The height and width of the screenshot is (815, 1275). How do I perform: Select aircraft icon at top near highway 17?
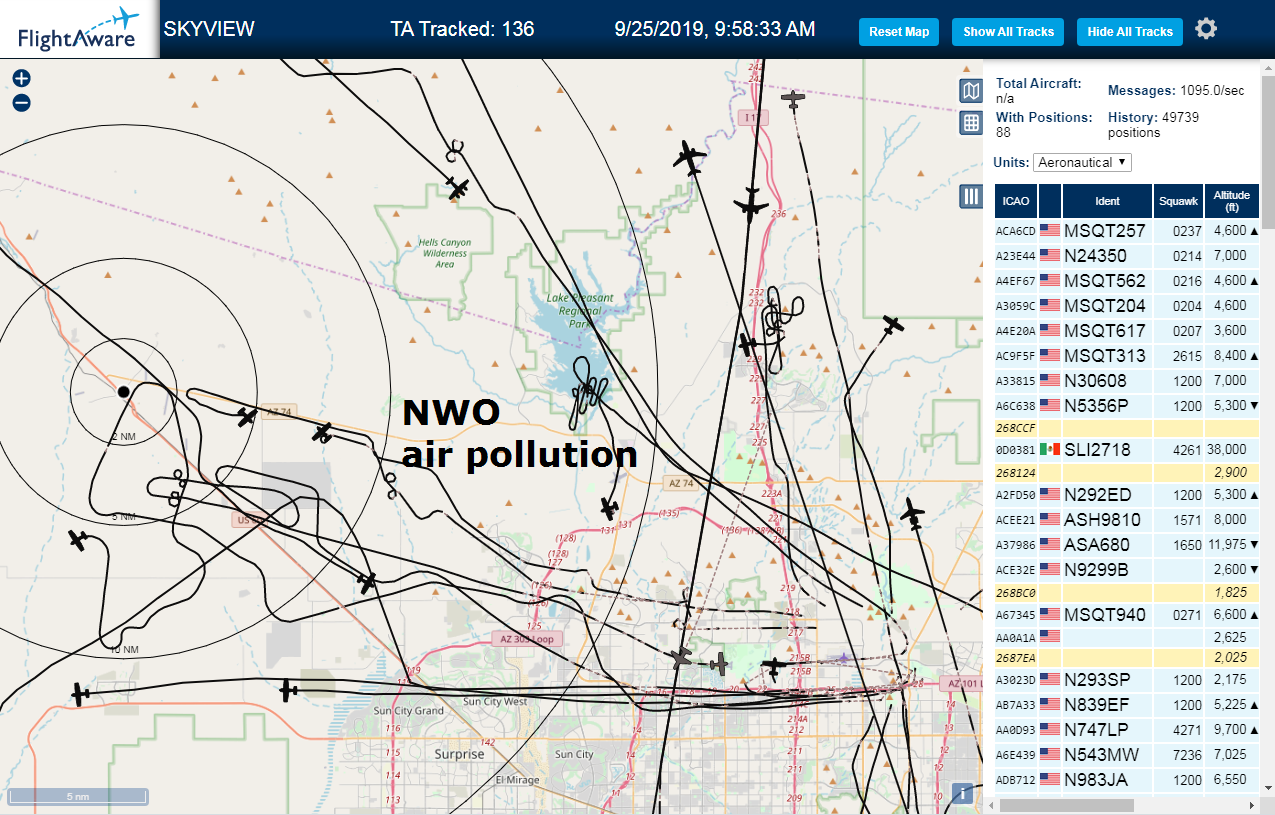click(x=793, y=99)
